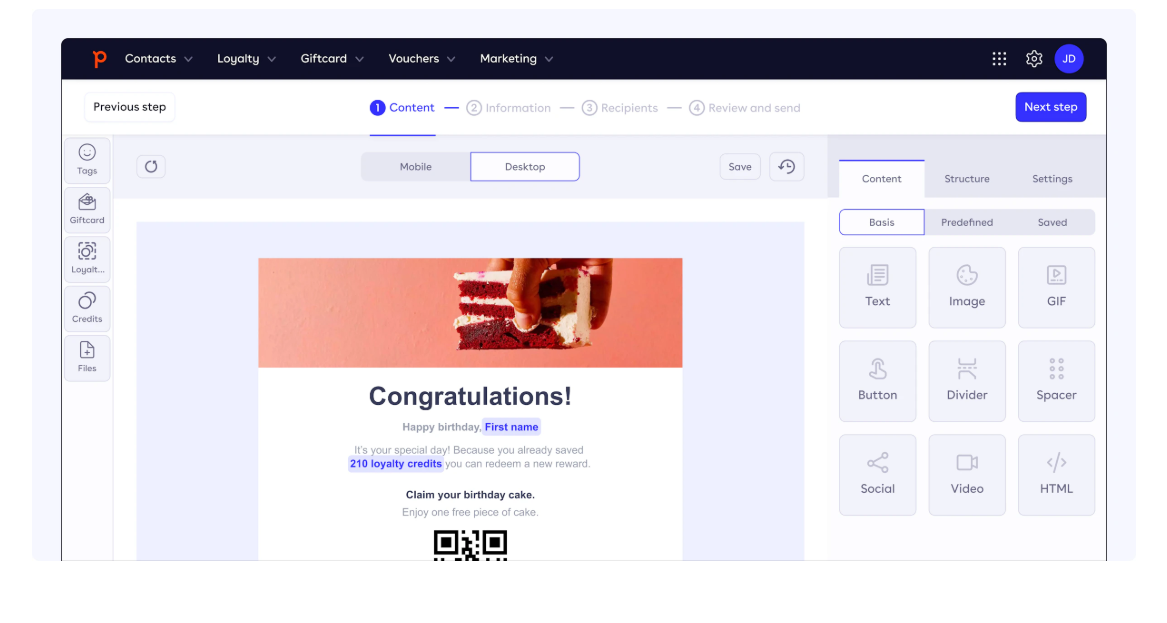This screenshot has height=623, width=1167.
Task: Add a Divider content block
Action: coord(967,381)
